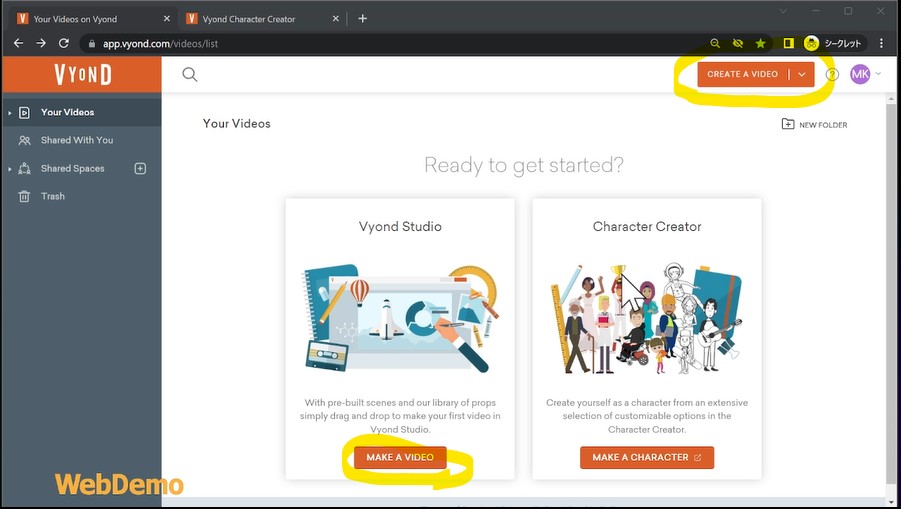Reload the page with refresh icon

tap(64, 43)
